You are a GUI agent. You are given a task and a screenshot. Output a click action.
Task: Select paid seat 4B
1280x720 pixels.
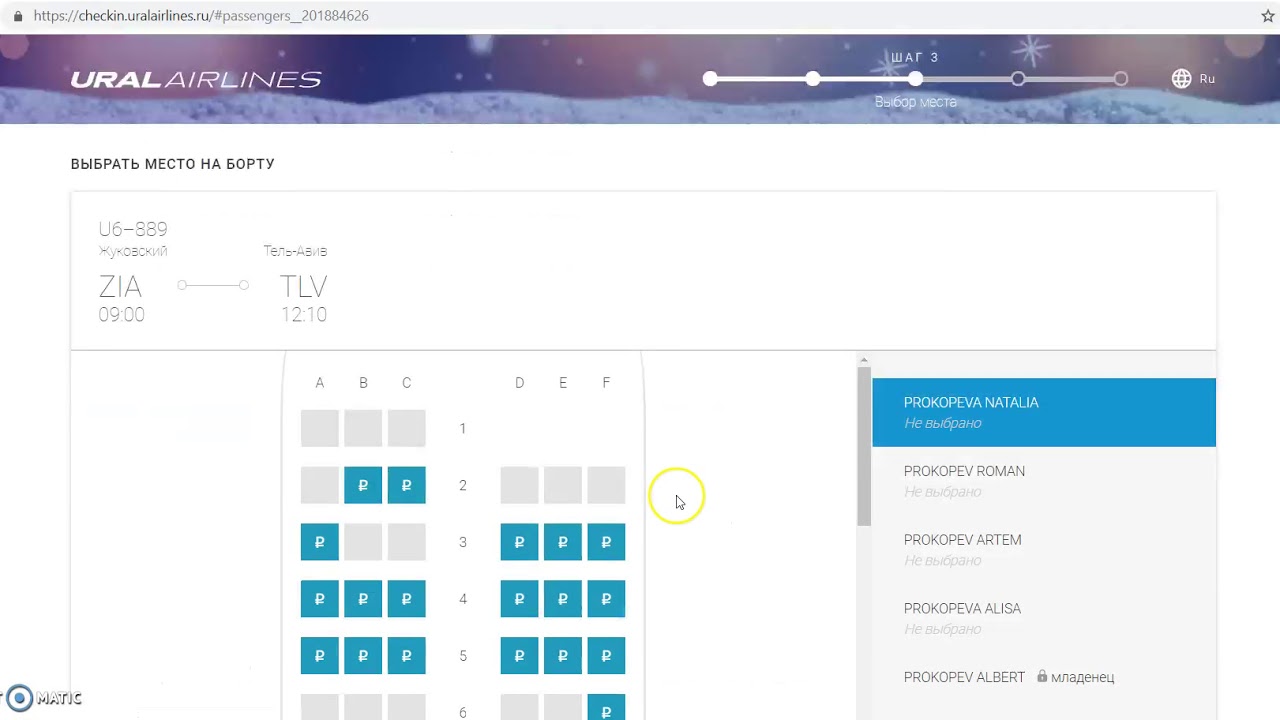363,599
